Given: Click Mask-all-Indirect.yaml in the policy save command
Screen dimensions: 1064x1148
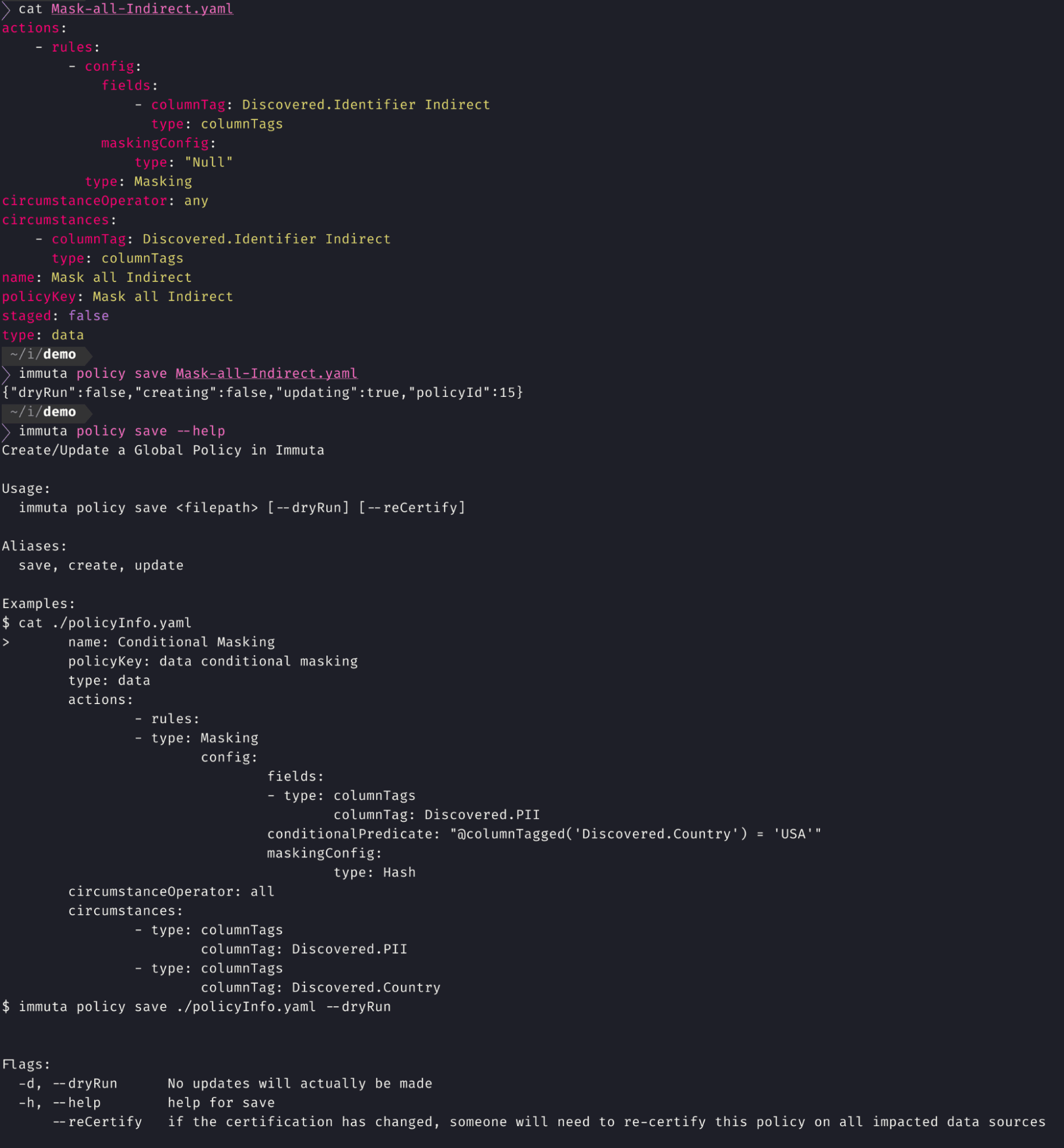Looking at the screenshot, I should [267, 373].
